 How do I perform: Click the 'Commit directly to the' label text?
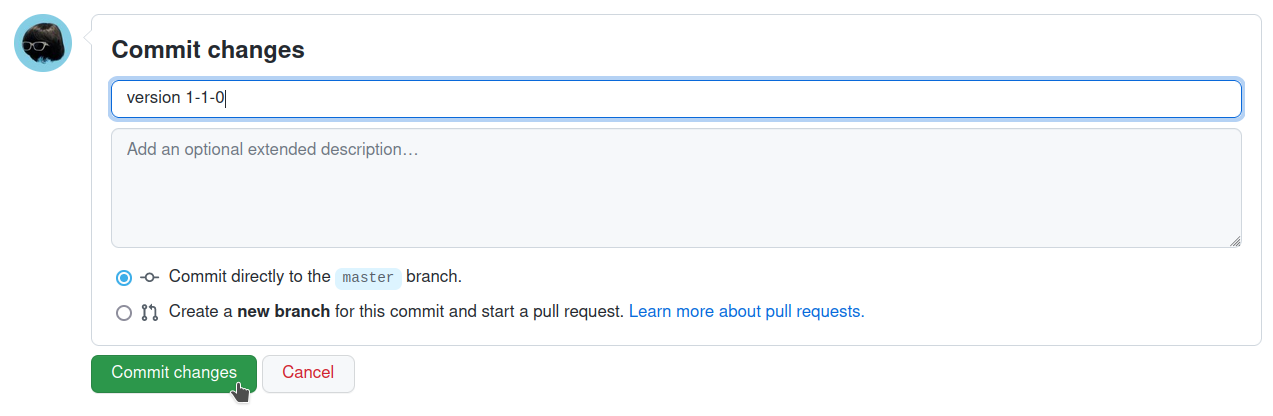[x=249, y=276]
